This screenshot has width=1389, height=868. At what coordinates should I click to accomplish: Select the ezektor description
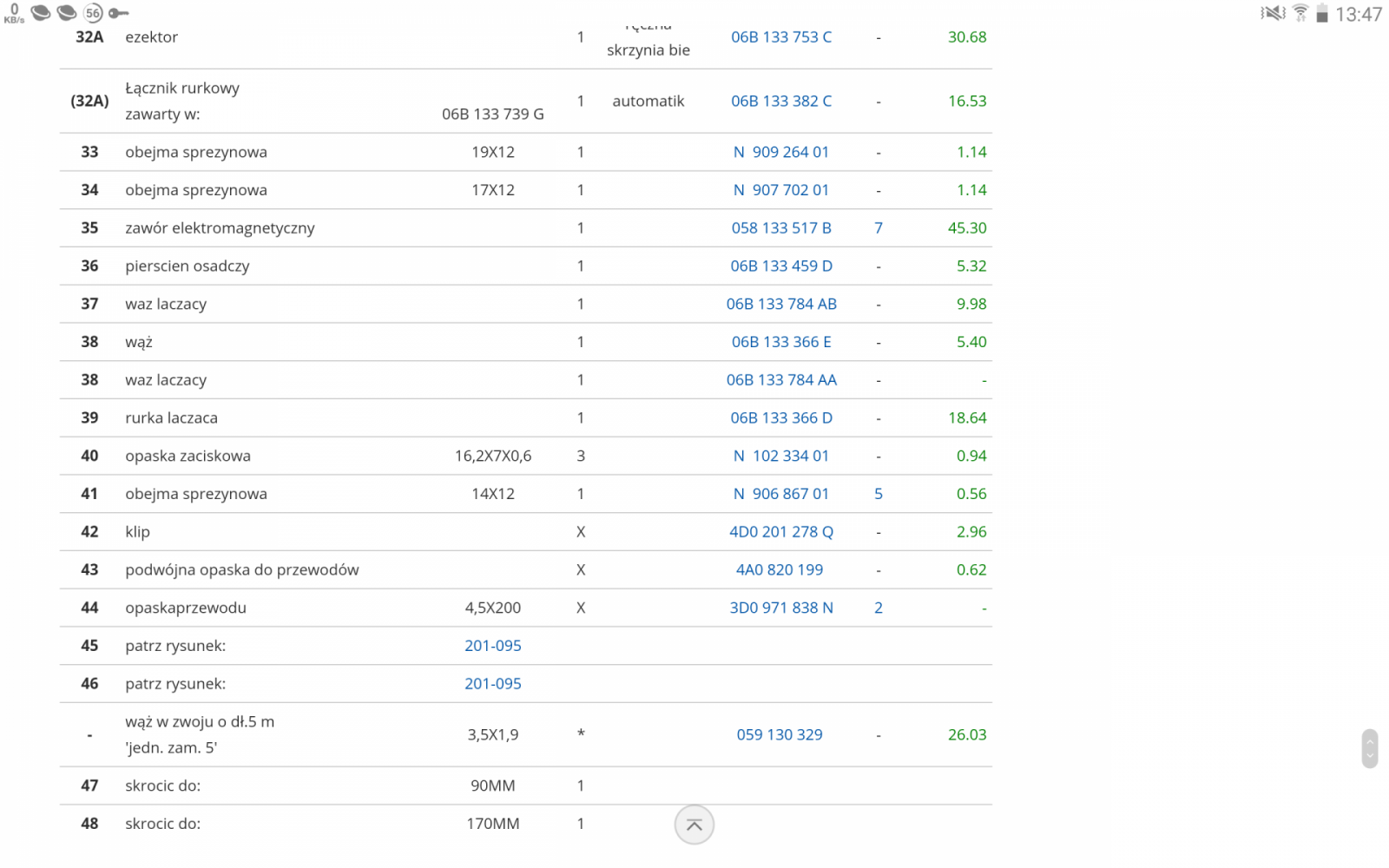[151, 37]
